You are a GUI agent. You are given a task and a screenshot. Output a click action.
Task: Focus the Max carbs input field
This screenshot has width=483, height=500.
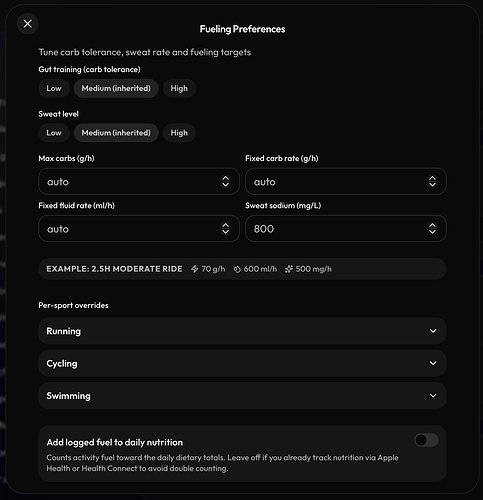coord(139,182)
